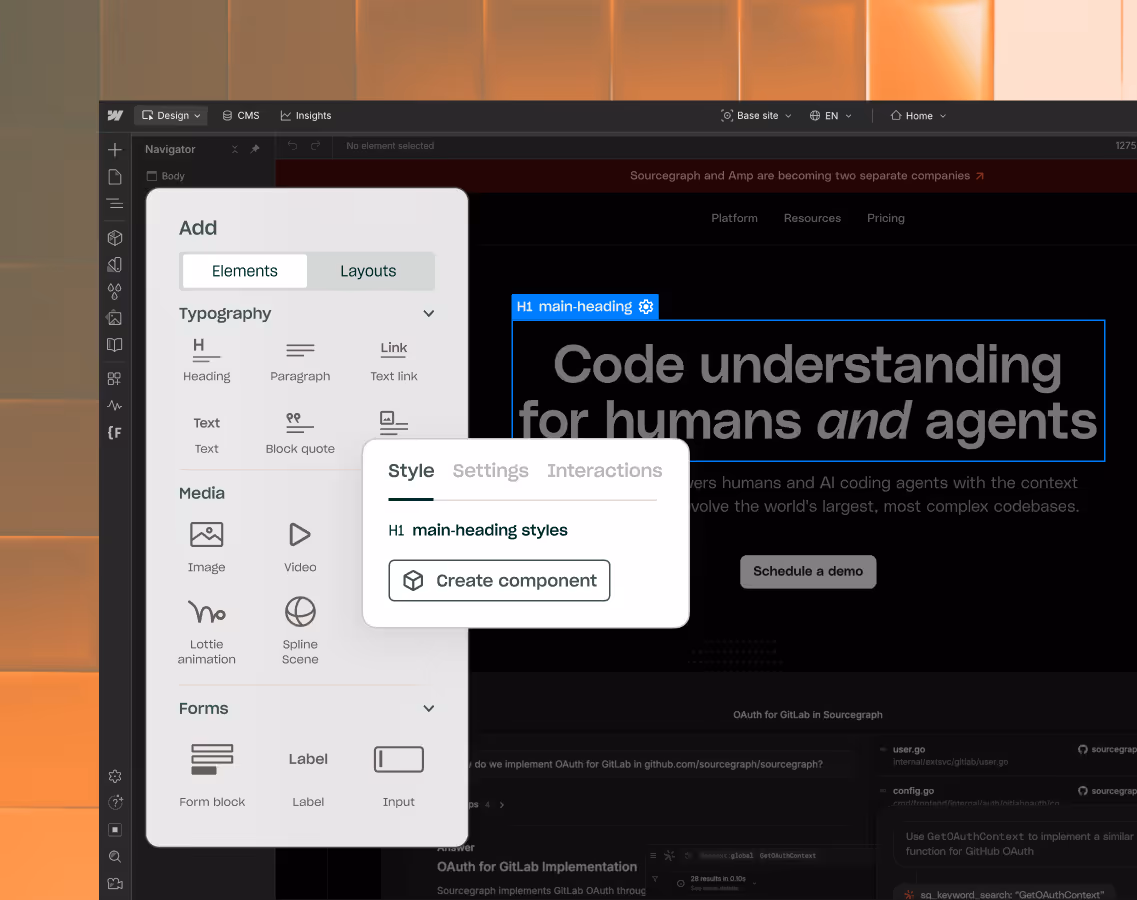Open the activity pulse icon in sidebar

[115, 405]
